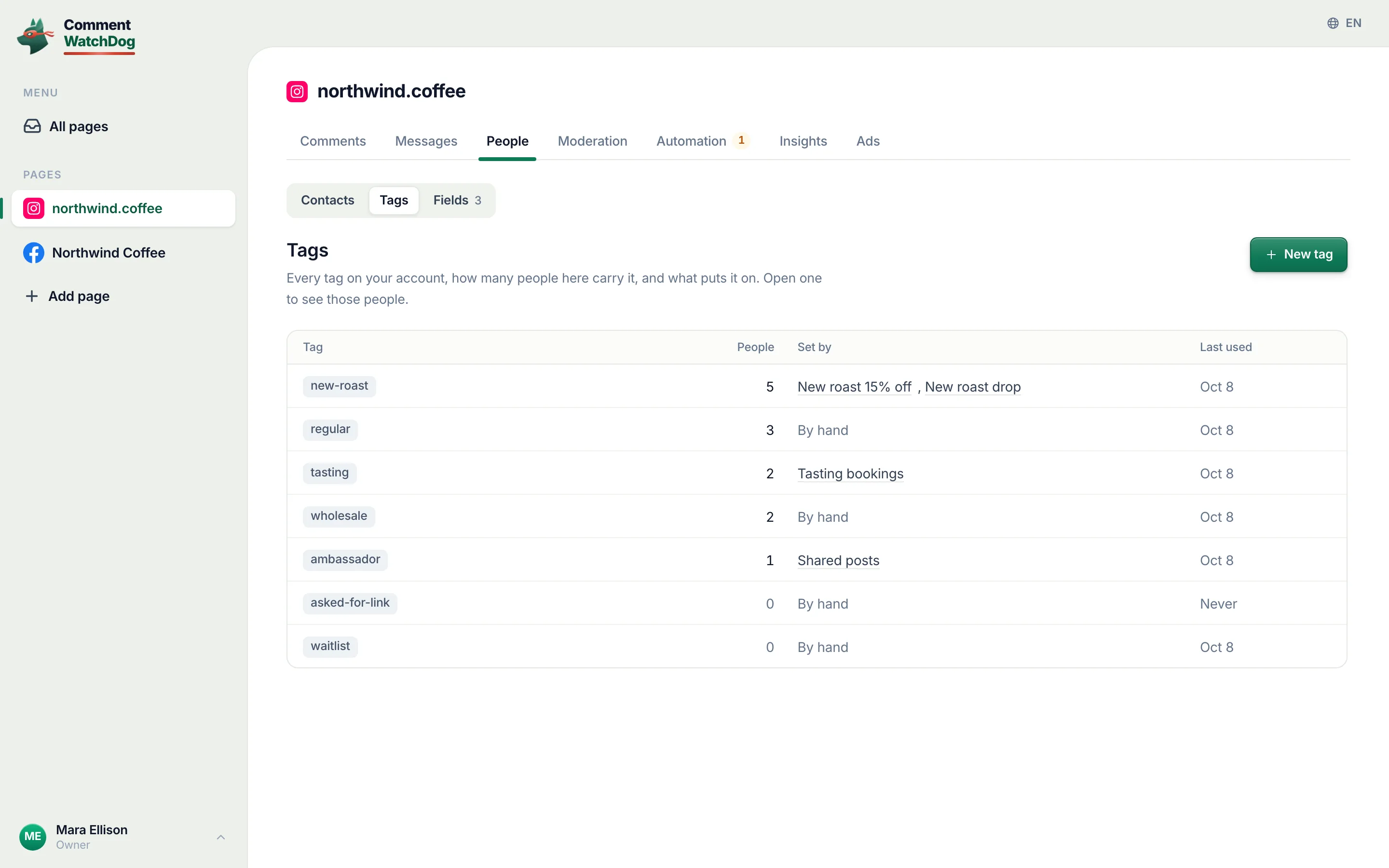
Task: Click the People column header
Action: [x=755, y=347]
